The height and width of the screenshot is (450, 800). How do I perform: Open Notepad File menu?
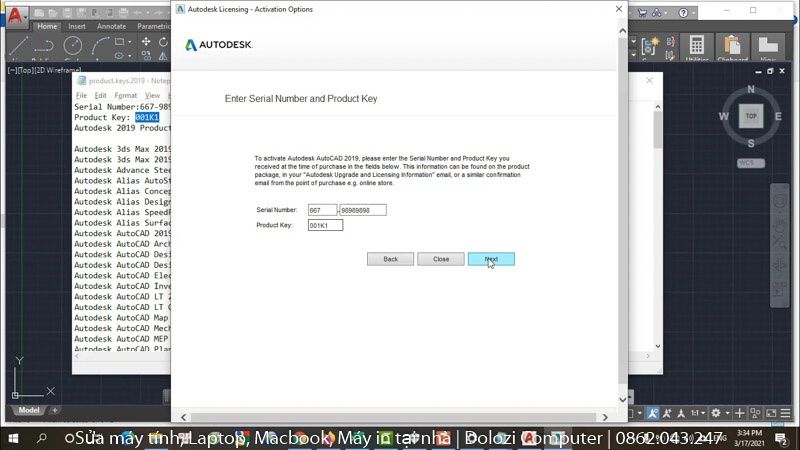pyautogui.click(x=81, y=95)
